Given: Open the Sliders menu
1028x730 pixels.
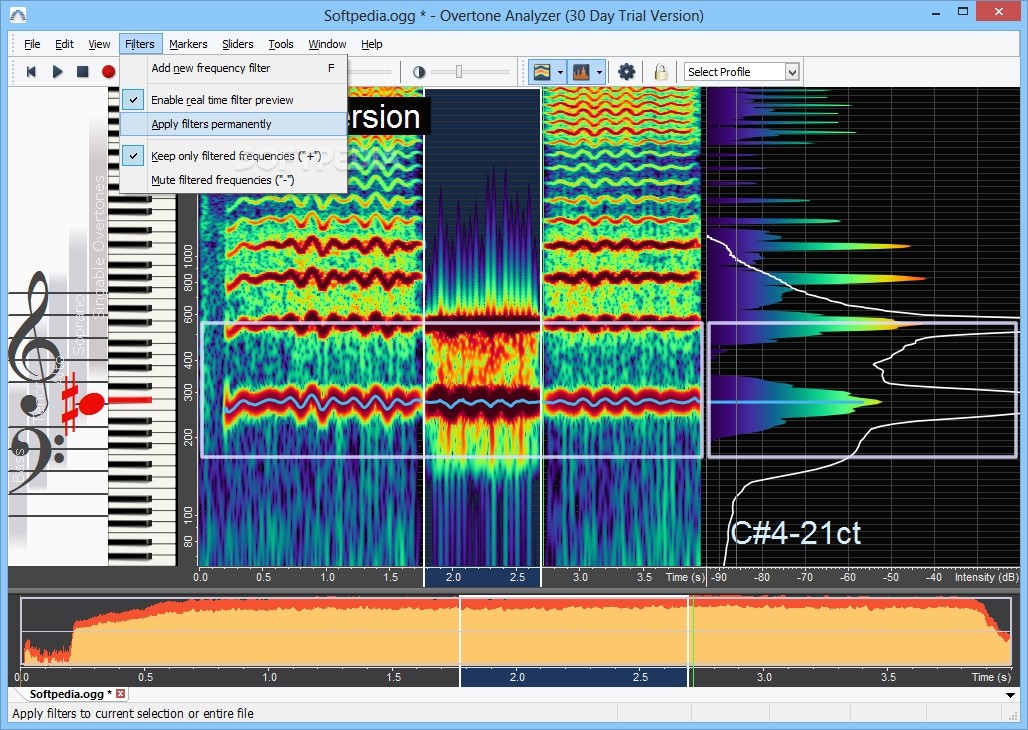Looking at the screenshot, I should (x=237, y=44).
